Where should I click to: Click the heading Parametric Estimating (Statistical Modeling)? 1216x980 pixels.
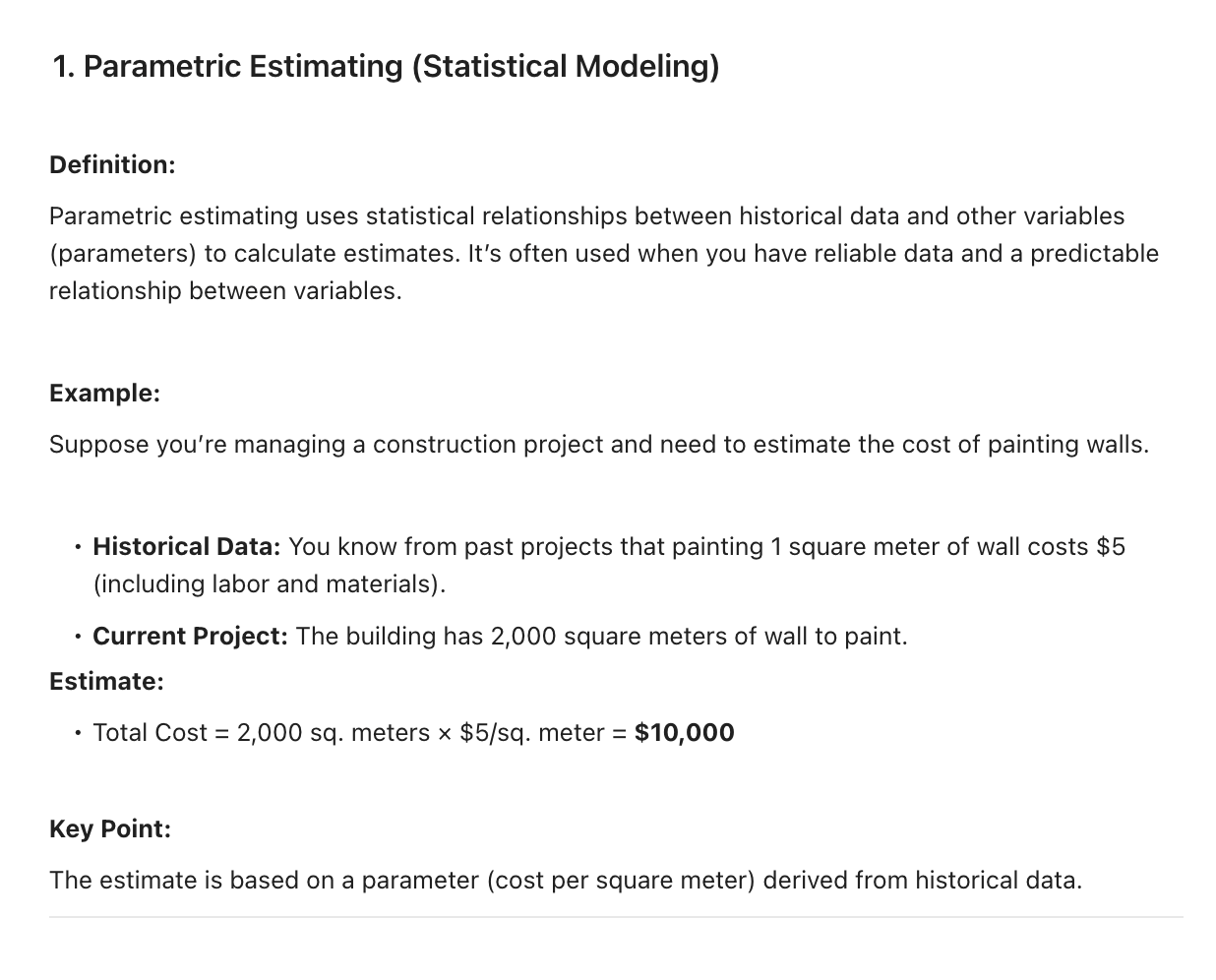click(x=386, y=66)
